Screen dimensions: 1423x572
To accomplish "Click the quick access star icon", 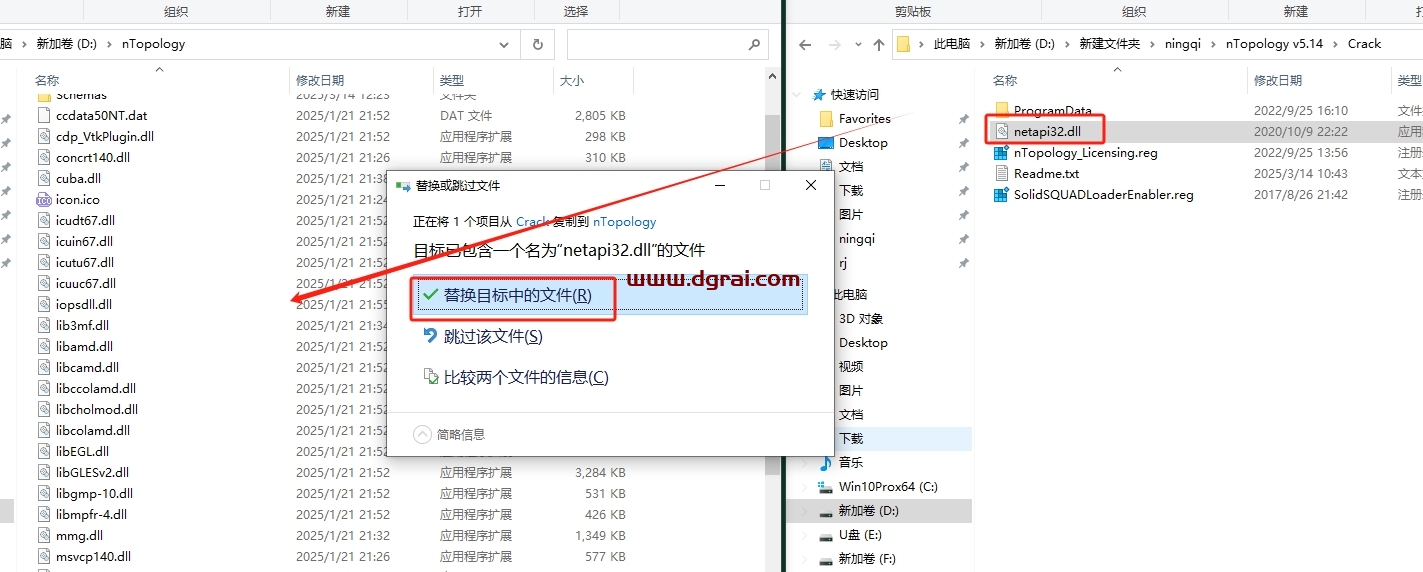I will point(819,94).
